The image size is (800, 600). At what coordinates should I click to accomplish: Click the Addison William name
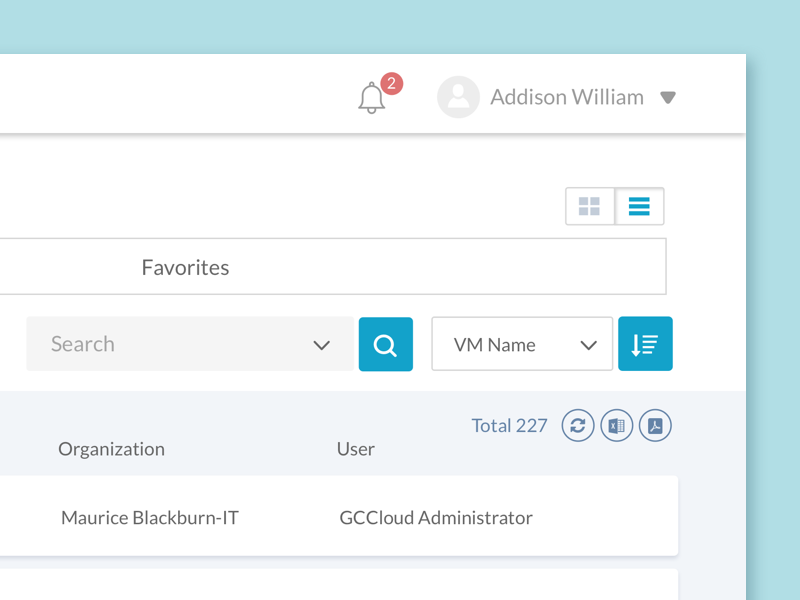coord(566,97)
